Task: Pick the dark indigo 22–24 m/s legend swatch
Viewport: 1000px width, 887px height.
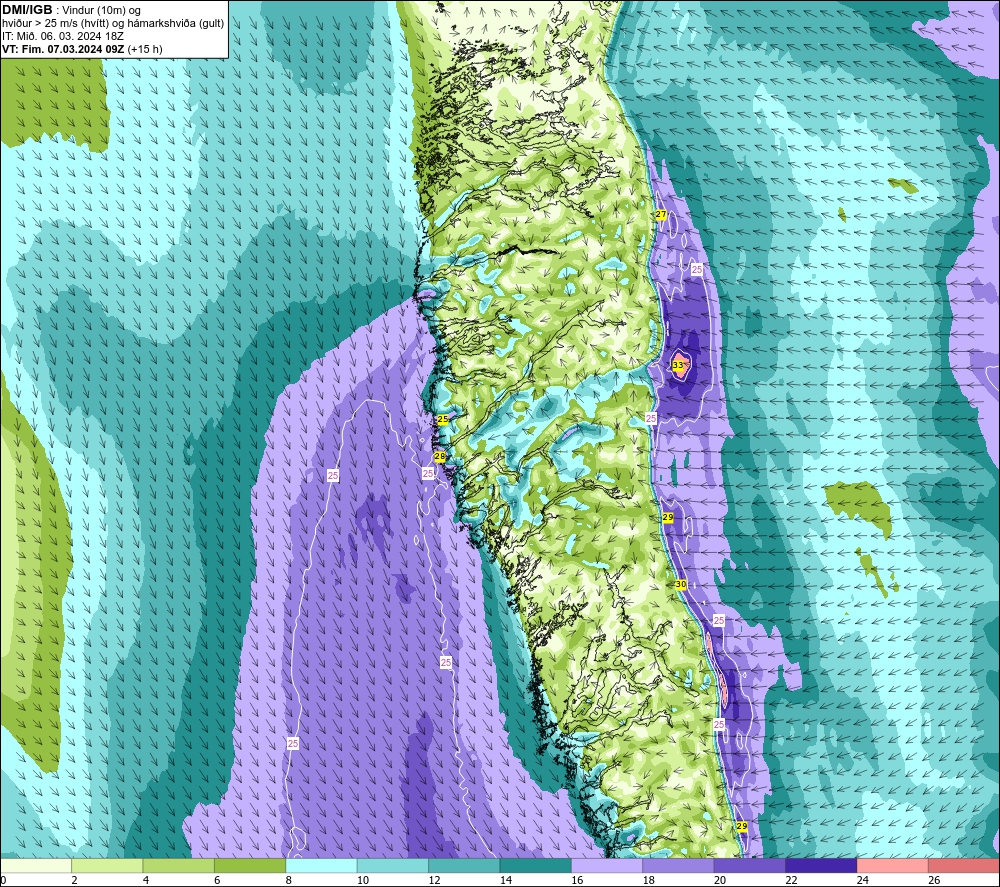Action: (821, 866)
